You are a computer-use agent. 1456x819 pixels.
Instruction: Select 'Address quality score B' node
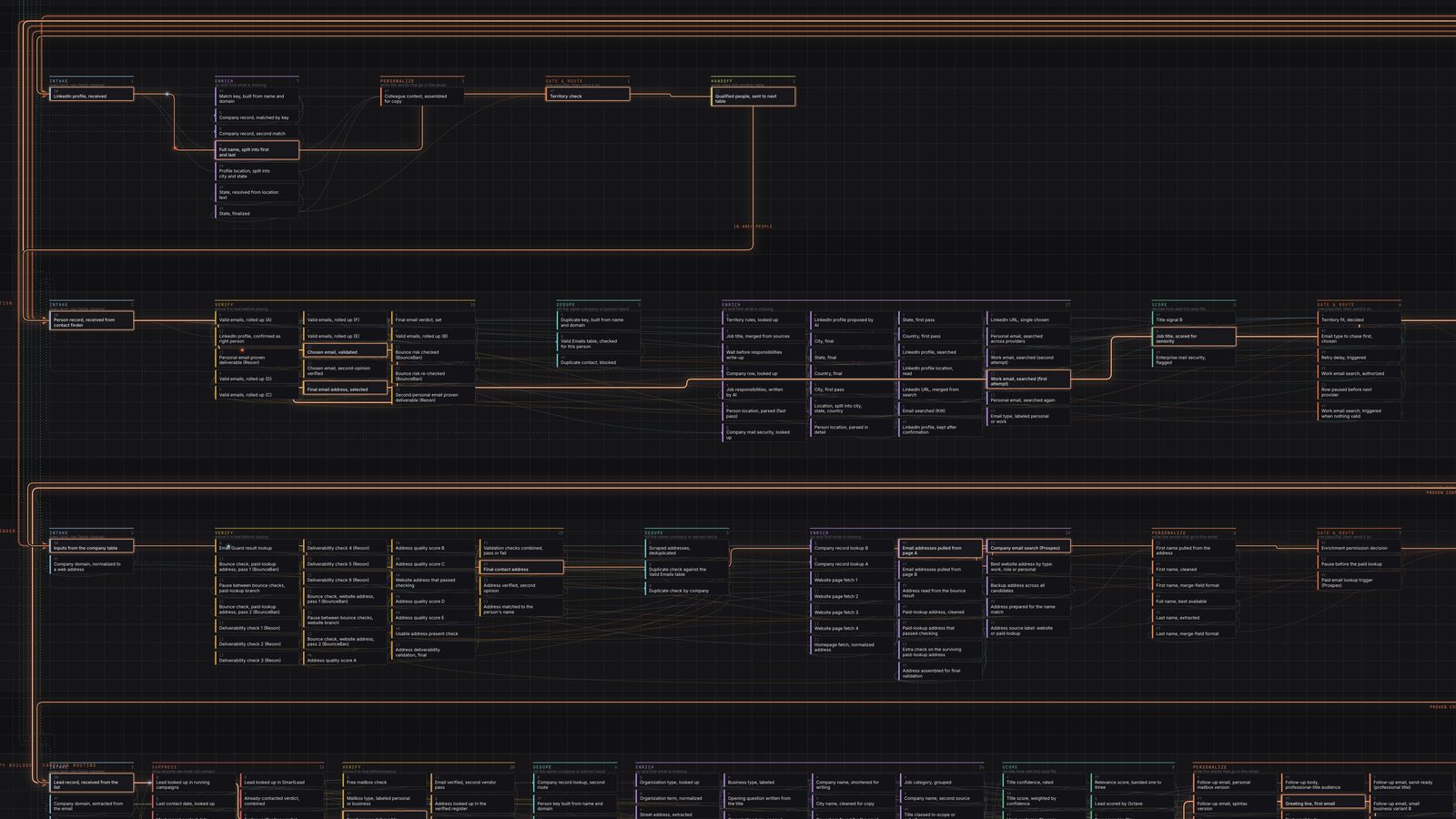434,547
